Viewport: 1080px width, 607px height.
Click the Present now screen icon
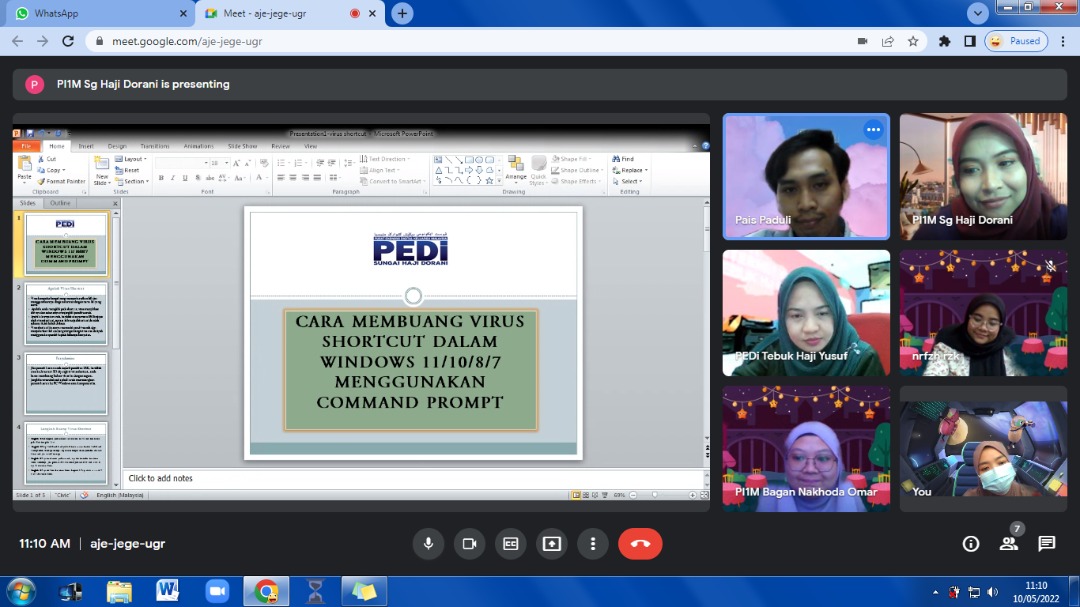coord(552,543)
